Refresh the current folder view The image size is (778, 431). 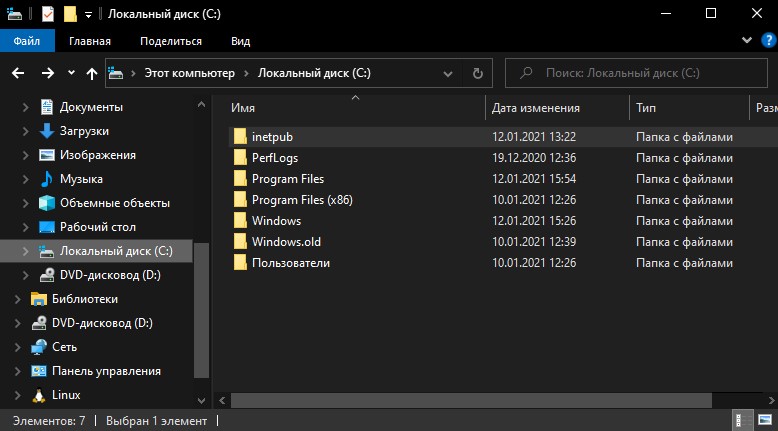pyautogui.click(x=477, y=73)
